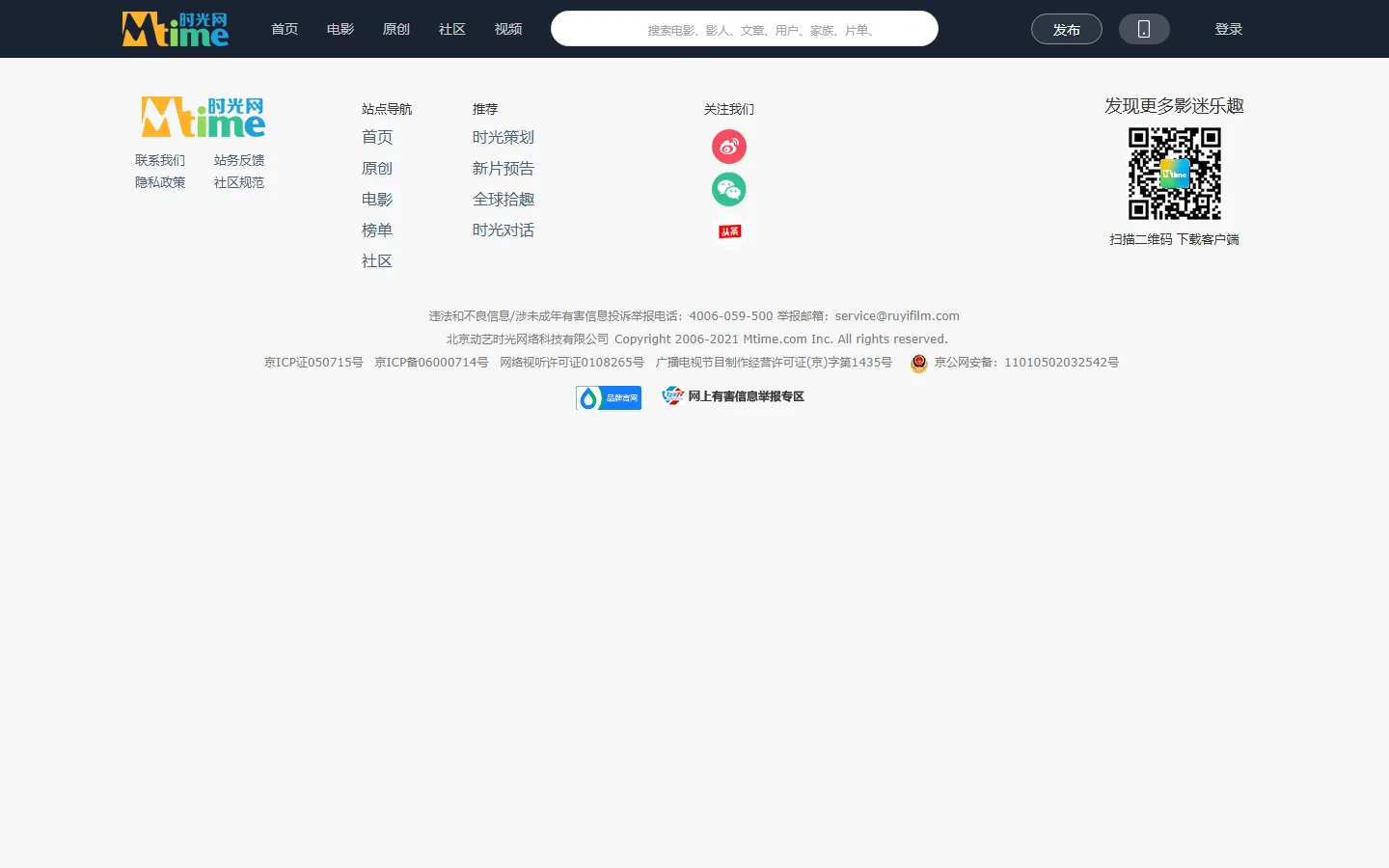1389x868 pixels.
Task: Open 社区 in the top navigation
Action: (452, 29)
